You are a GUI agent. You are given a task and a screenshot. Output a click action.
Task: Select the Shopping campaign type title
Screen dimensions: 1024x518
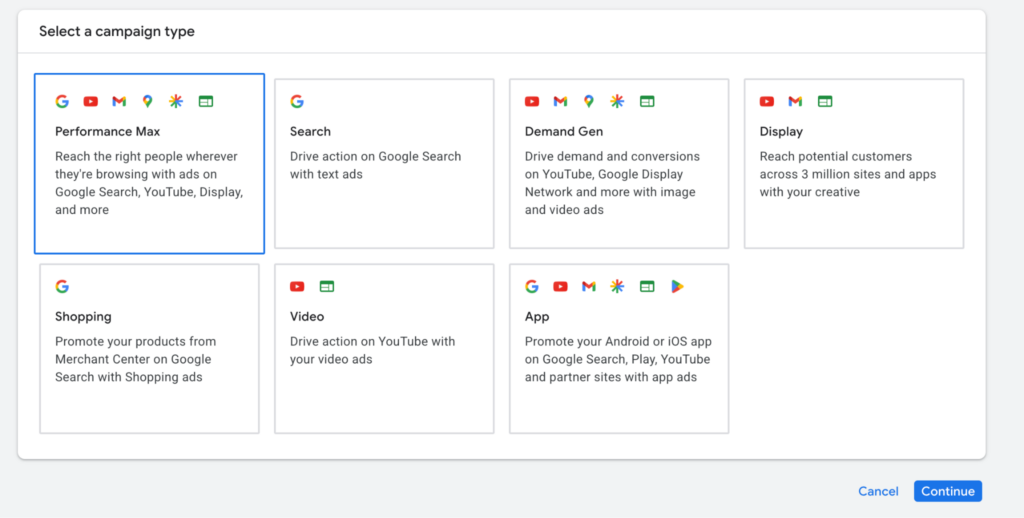83,316
